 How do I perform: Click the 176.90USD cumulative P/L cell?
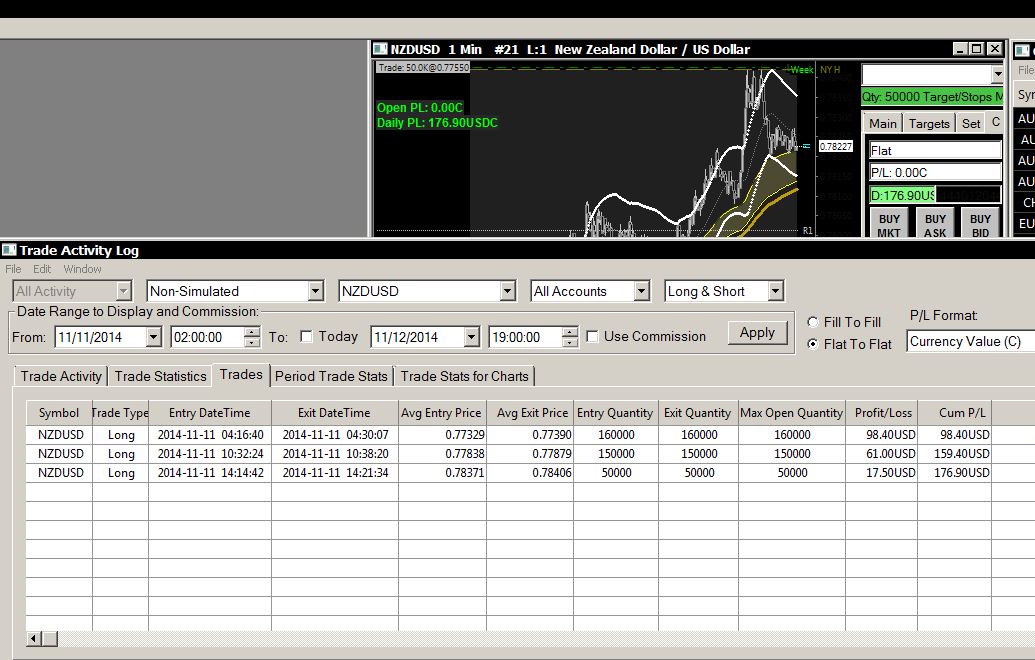(954, 473)
